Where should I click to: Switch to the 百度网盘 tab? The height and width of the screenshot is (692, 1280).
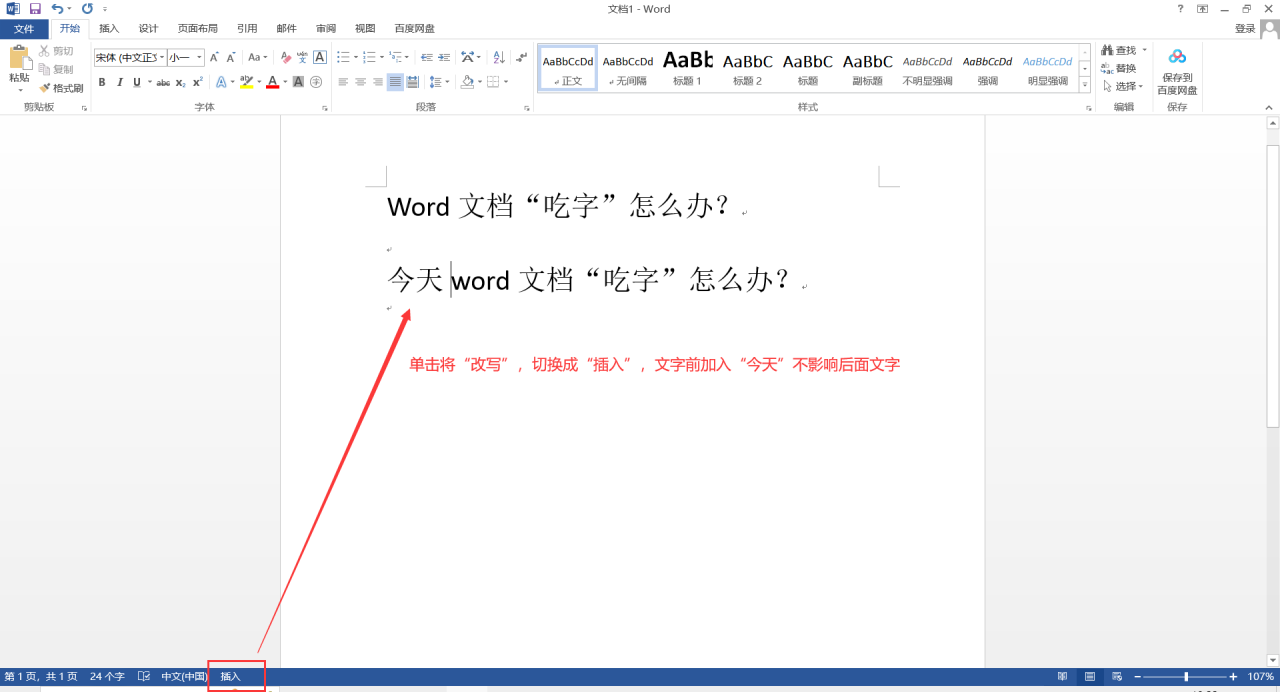(x=414, y=29)
